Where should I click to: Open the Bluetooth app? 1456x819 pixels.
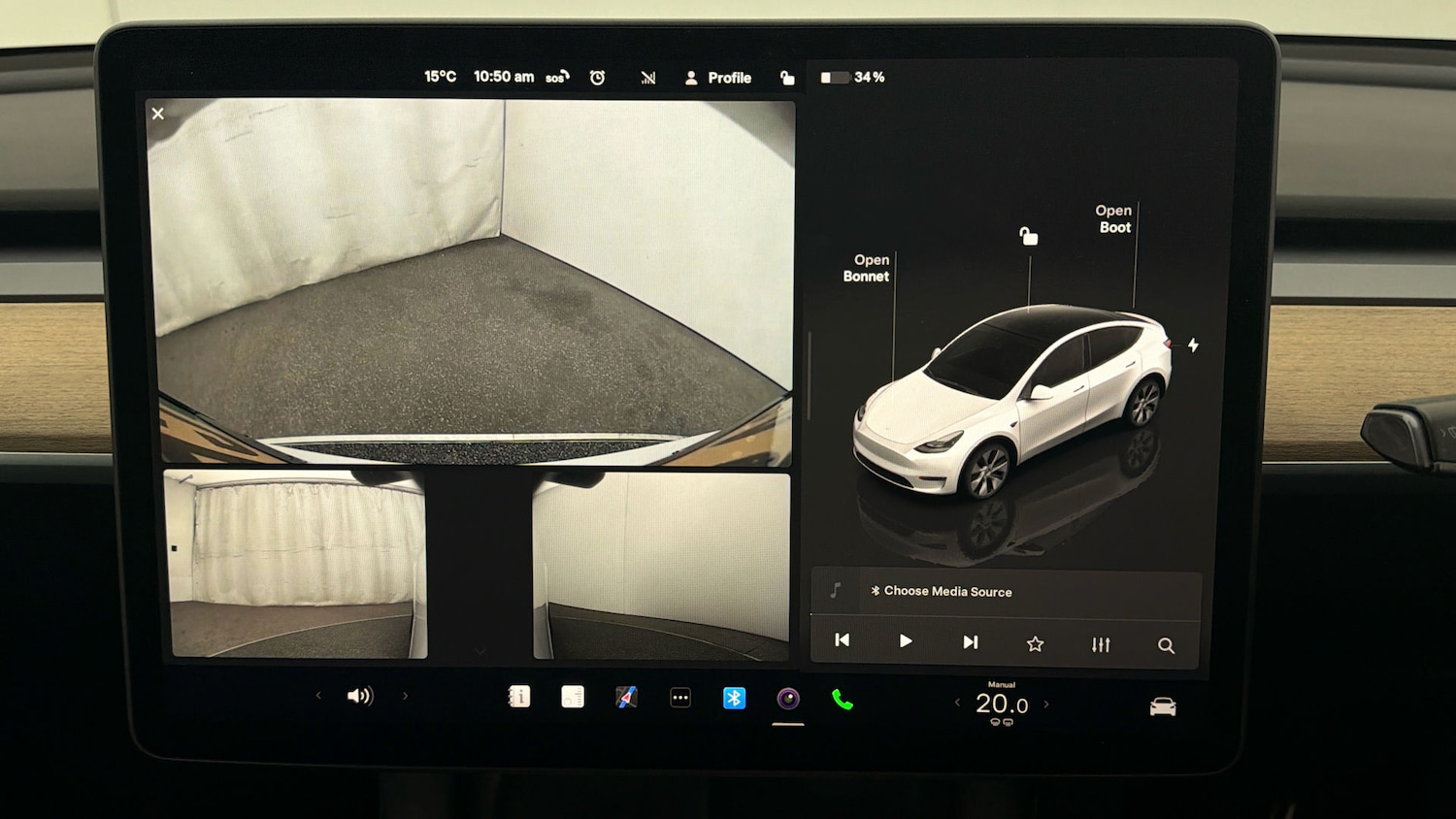pos(734,699)
